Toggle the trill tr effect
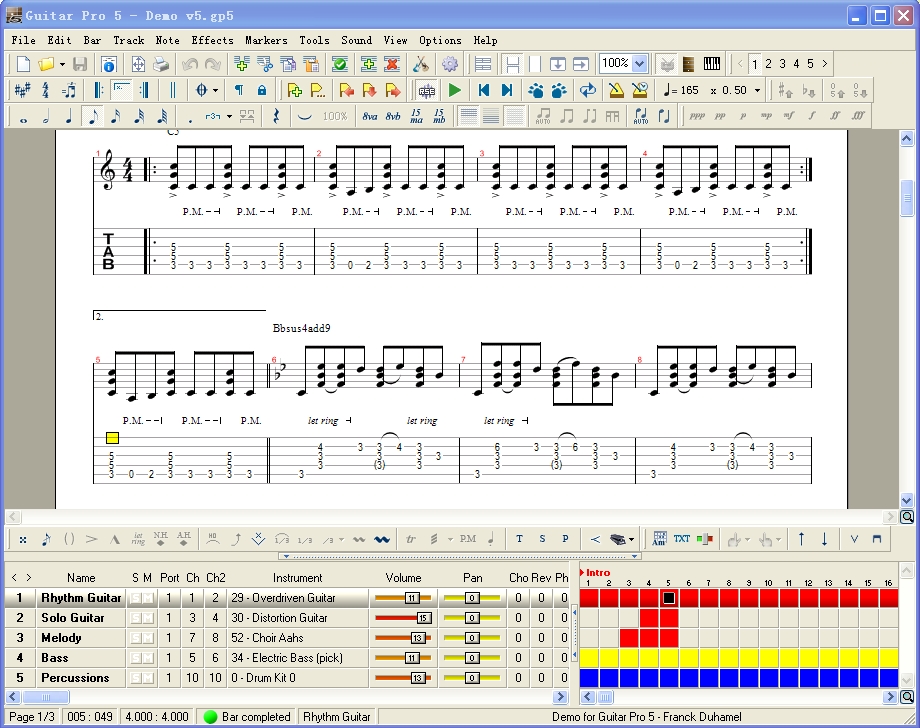920x728 pixels. [411, 539]
